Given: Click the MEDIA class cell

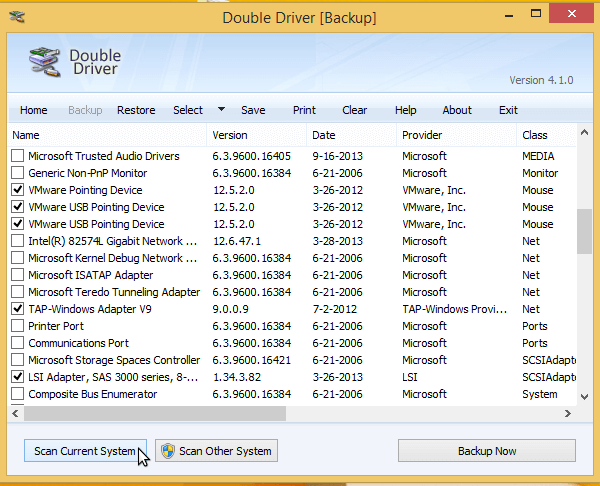Looking at the screenshot, I should [x=538, y=156].
